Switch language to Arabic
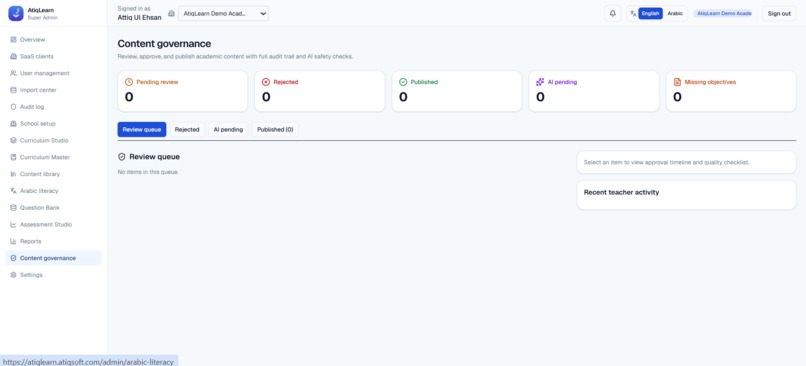This screenshot has height=366, width=806. tap(675, 13)
